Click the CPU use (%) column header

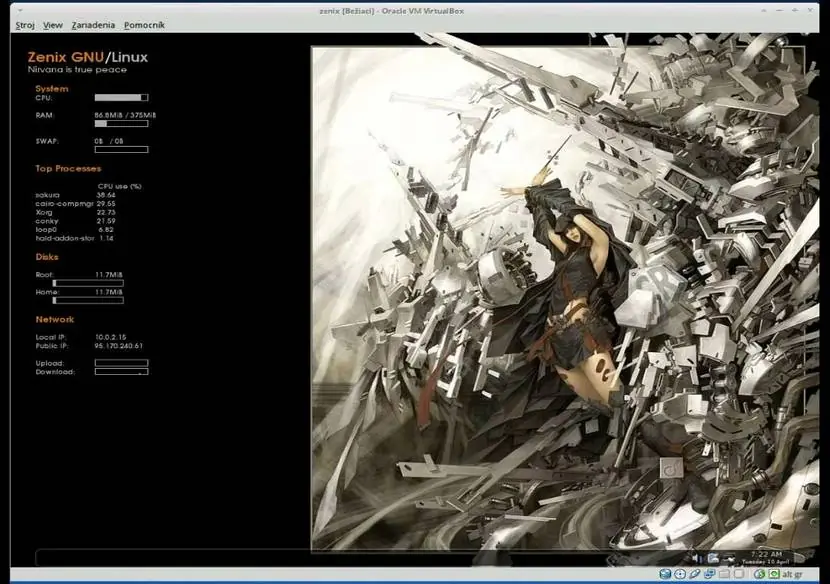[x=120, y=186]
